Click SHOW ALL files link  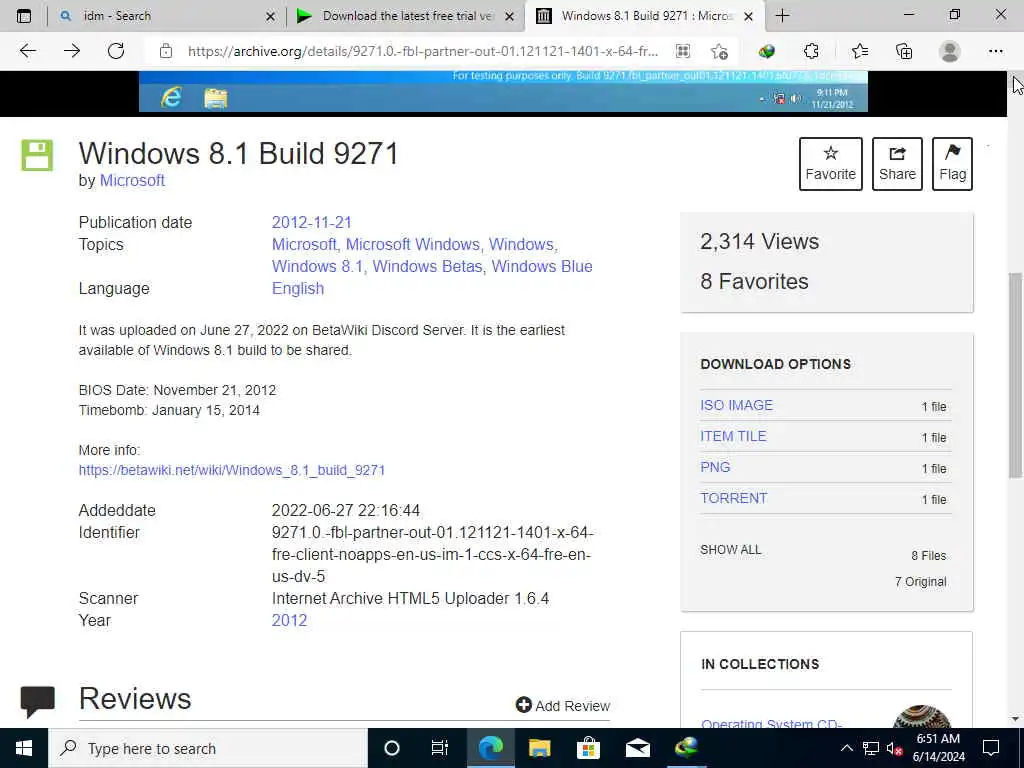coord(731,550)
